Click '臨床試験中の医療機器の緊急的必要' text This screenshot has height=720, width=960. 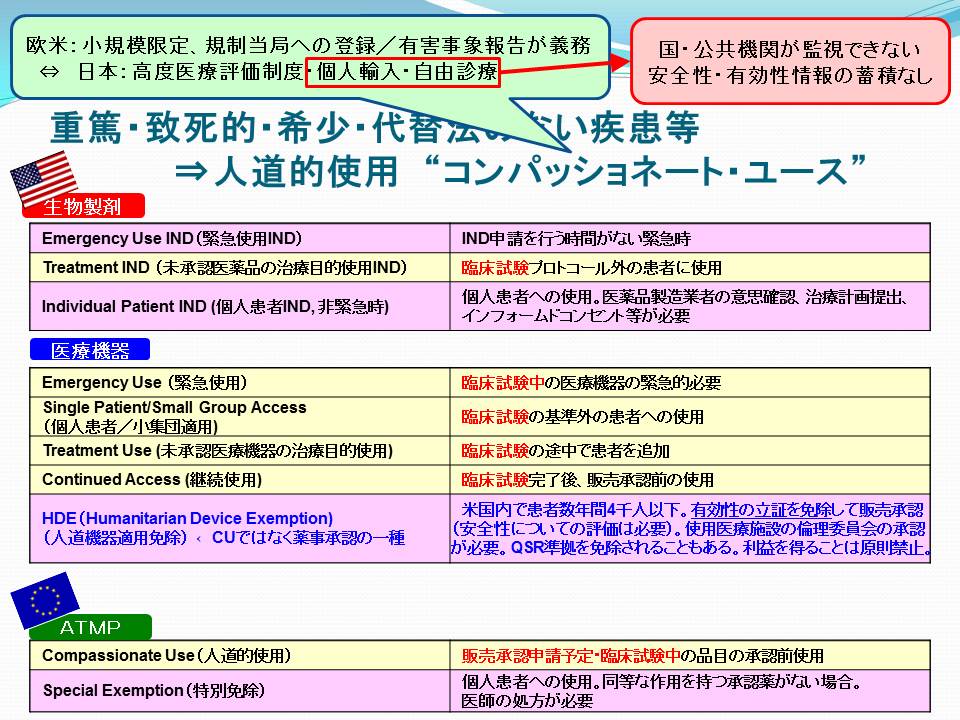point(591,383)
